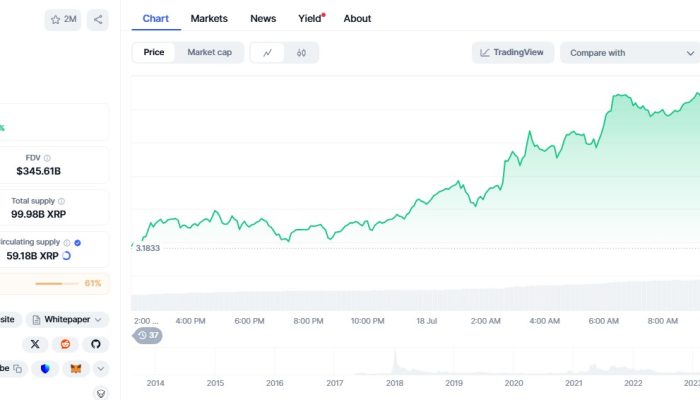Click the share icon button
700x400 pixels.
pos(98,19)
